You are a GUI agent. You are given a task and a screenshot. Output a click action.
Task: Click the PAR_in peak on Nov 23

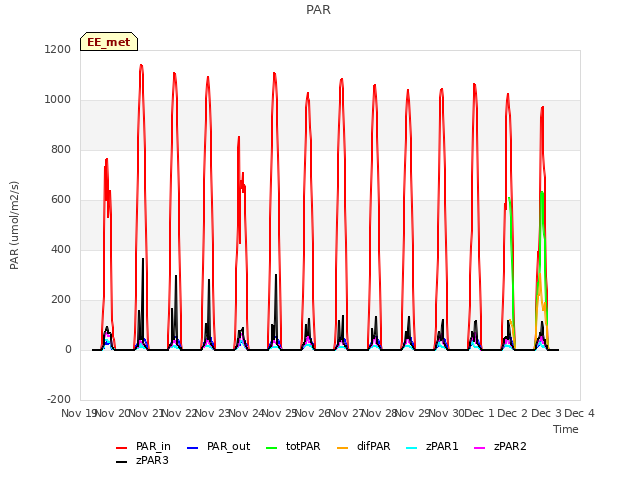click(239, 137)
